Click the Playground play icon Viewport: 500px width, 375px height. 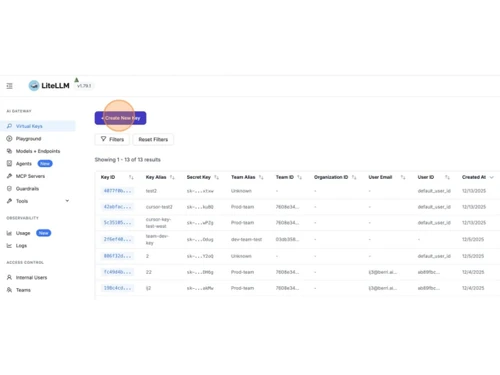tap(9, 139)
